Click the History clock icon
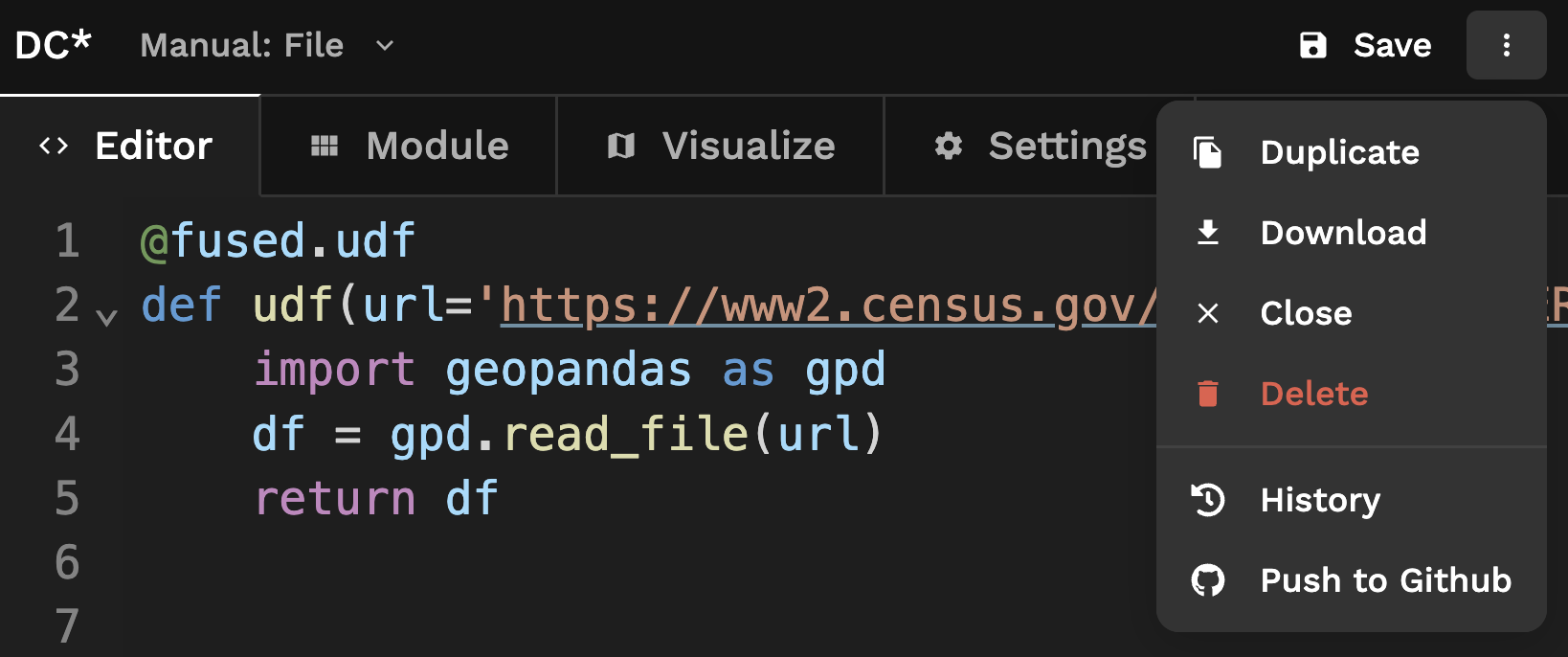The height and width of the screenshot is (657, 1568). pos(1208,500)
